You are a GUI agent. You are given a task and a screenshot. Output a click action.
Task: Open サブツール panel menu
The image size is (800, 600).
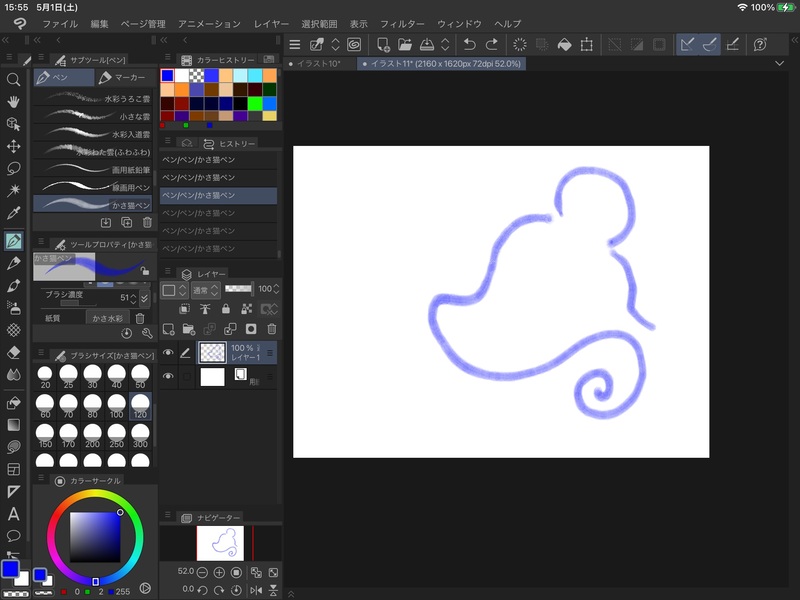(x=41, y=58)
